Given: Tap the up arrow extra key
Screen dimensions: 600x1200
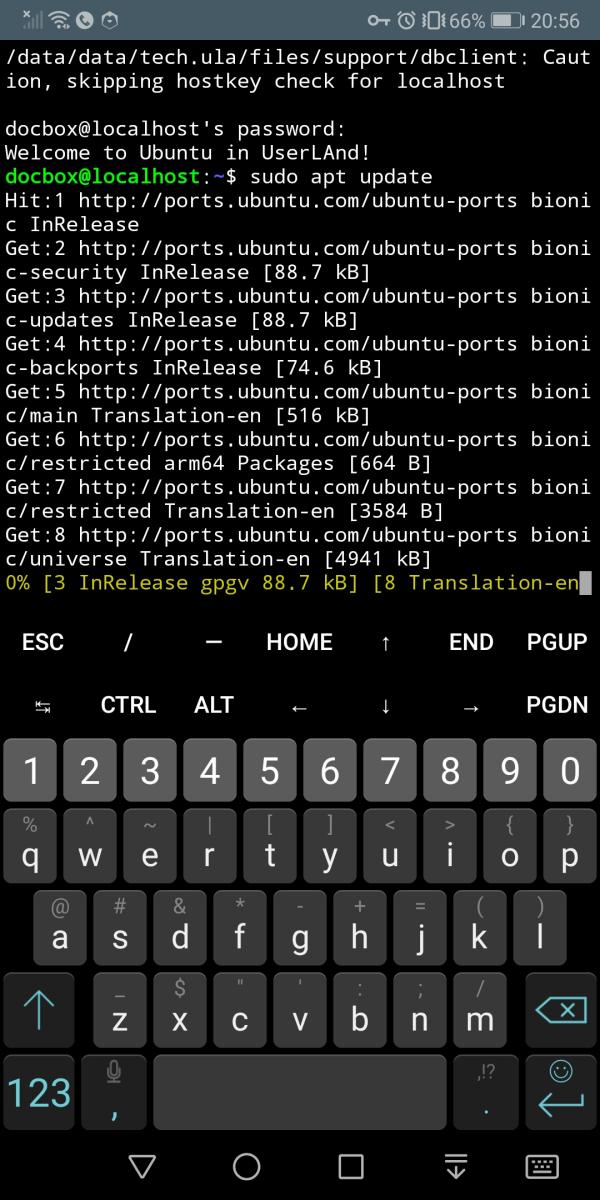Looking at the screenshot, I should [x=385, y=642].
